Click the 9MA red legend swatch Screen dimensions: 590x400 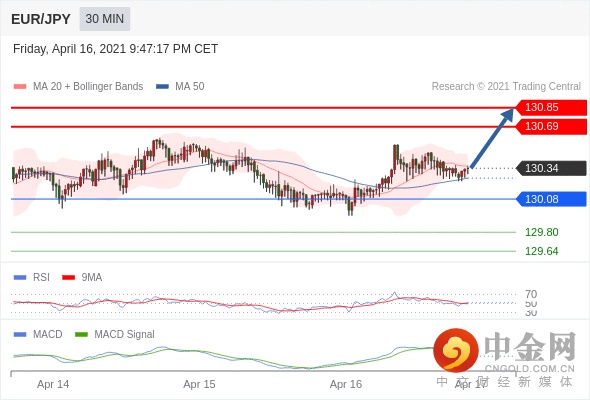pos(68,278)
